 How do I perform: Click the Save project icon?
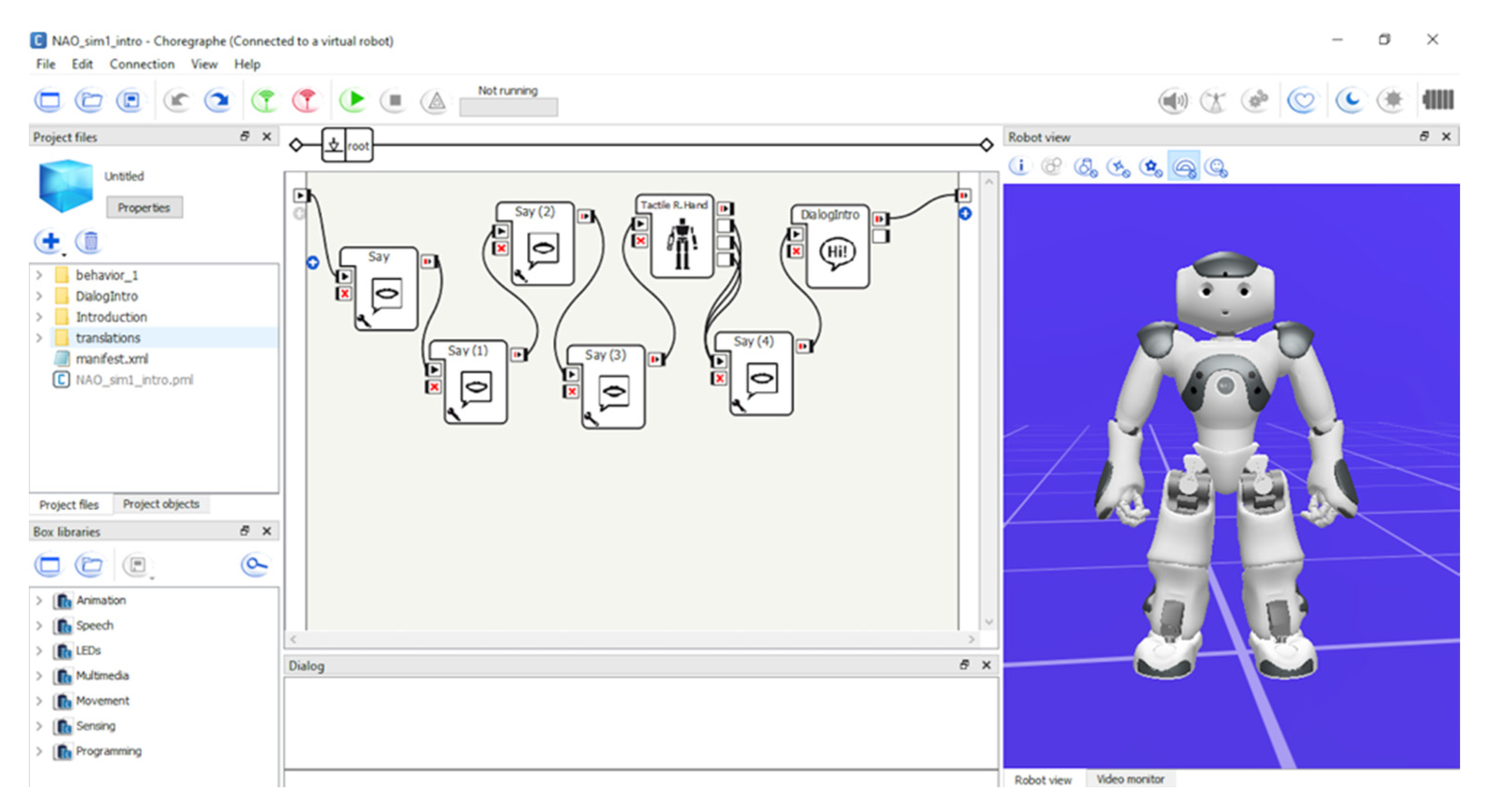130,101
